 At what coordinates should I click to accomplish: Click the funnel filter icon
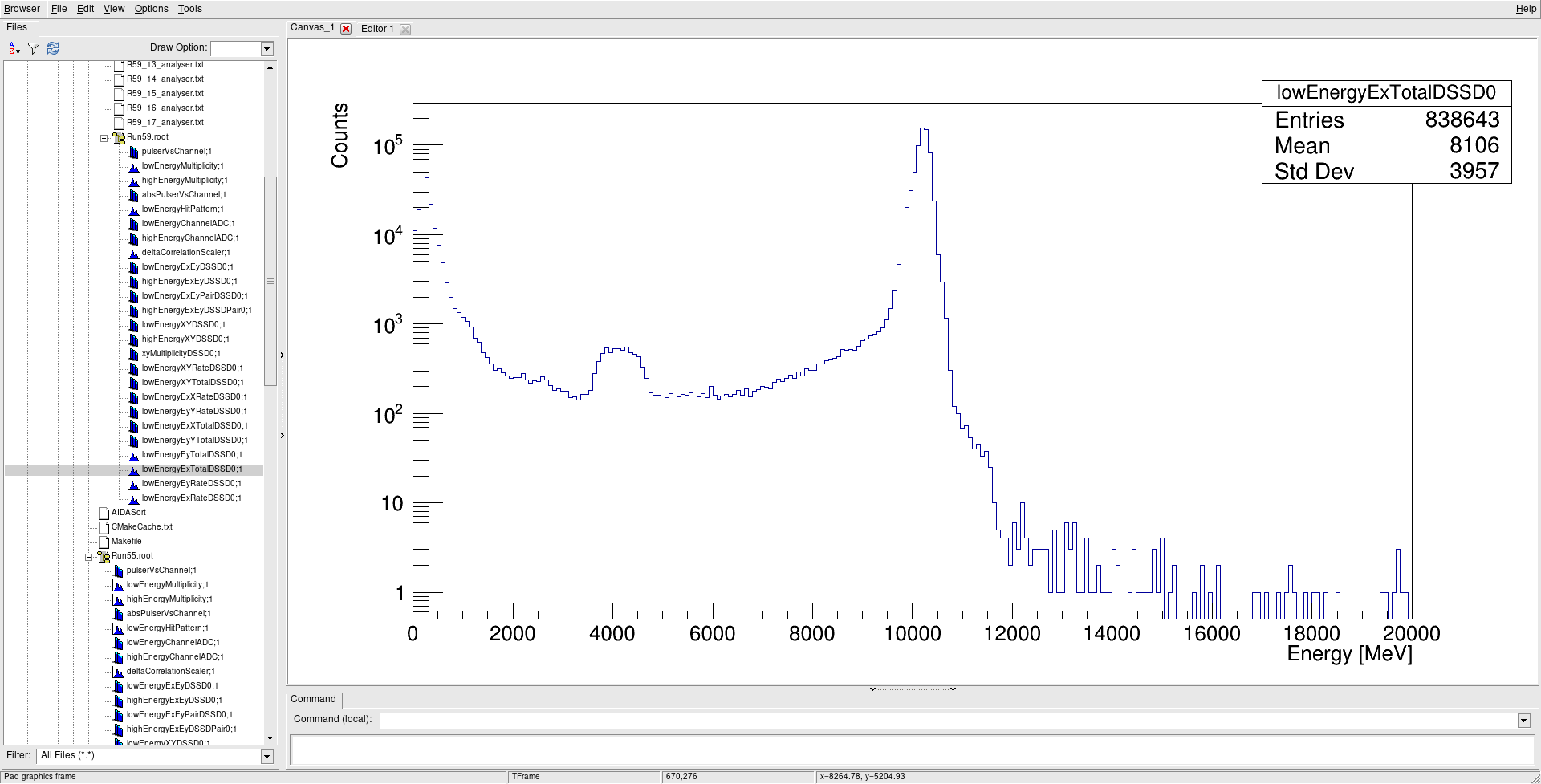point(34,49)
